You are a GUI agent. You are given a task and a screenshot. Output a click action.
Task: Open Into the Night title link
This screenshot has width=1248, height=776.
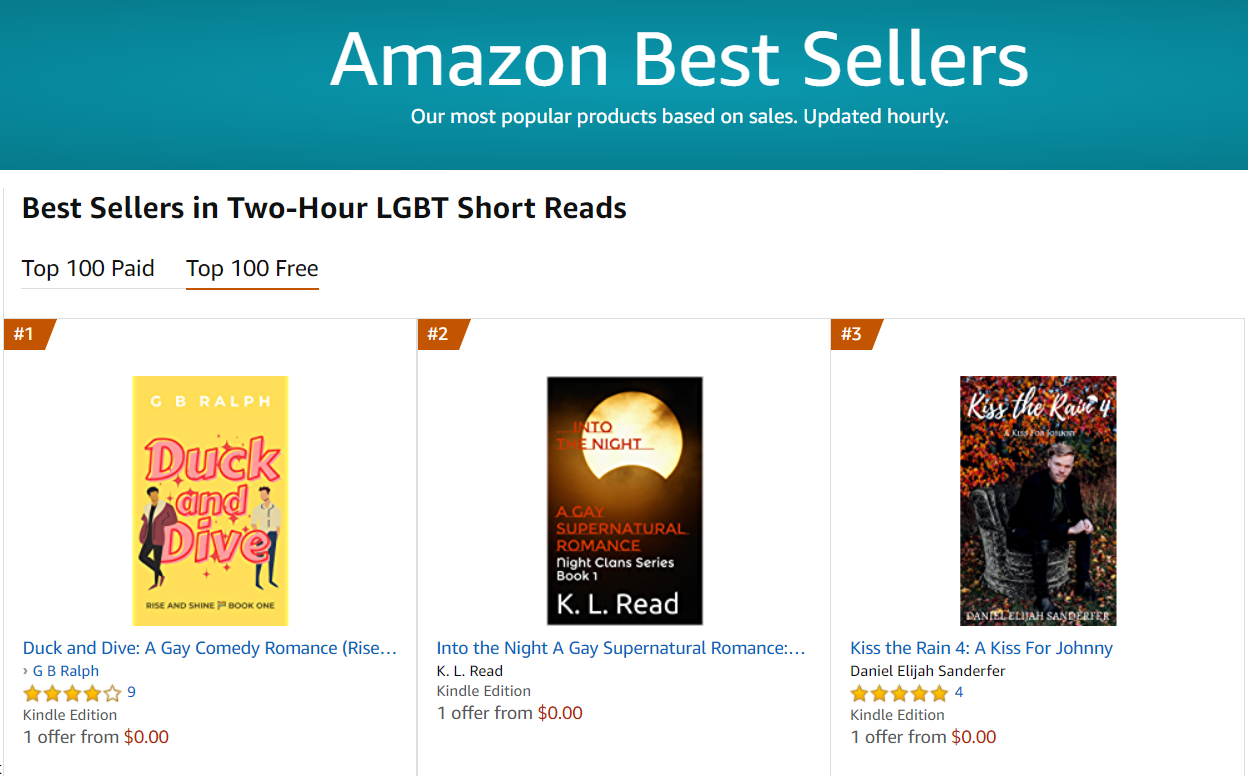click(621, 648)
